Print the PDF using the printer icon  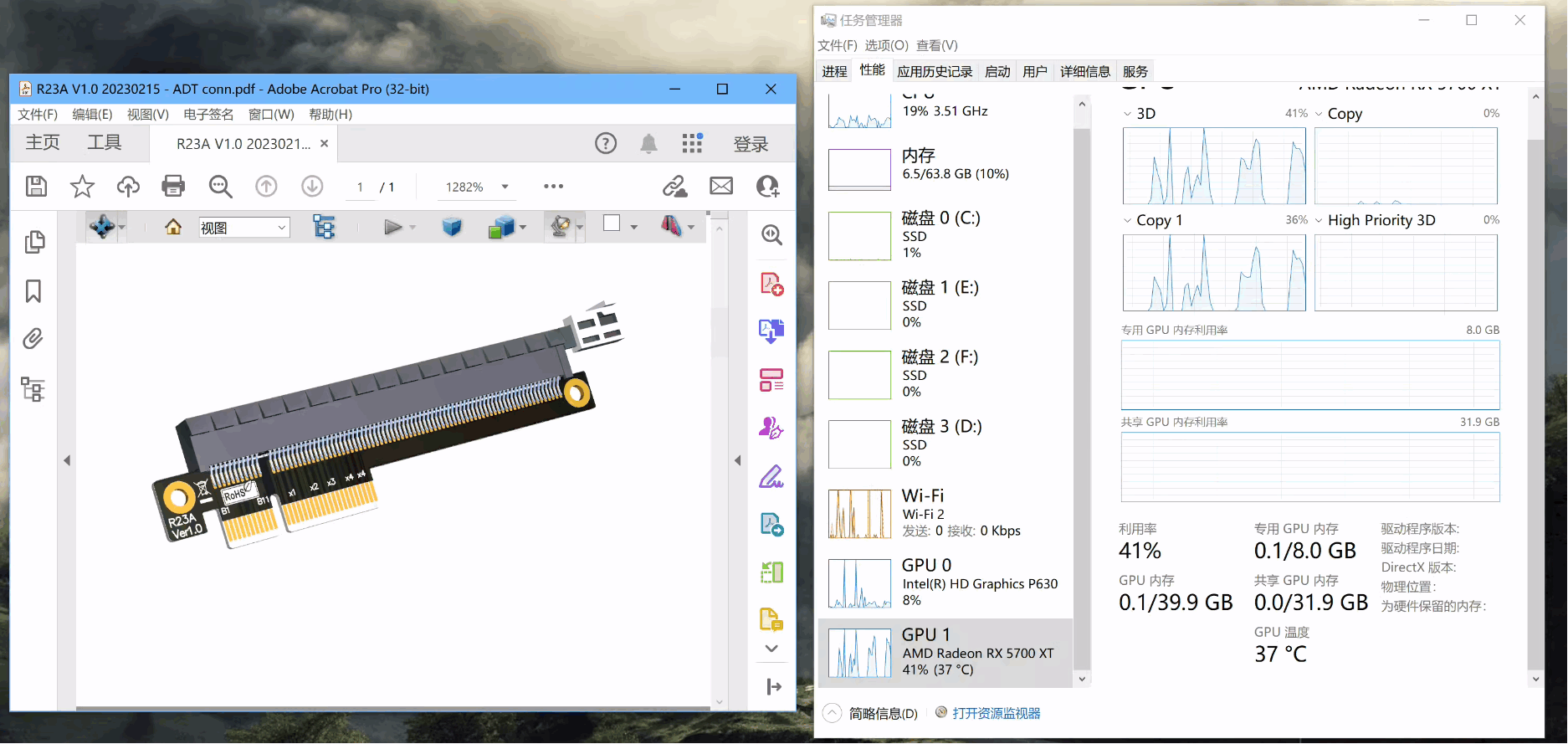(x=173, y=187)
